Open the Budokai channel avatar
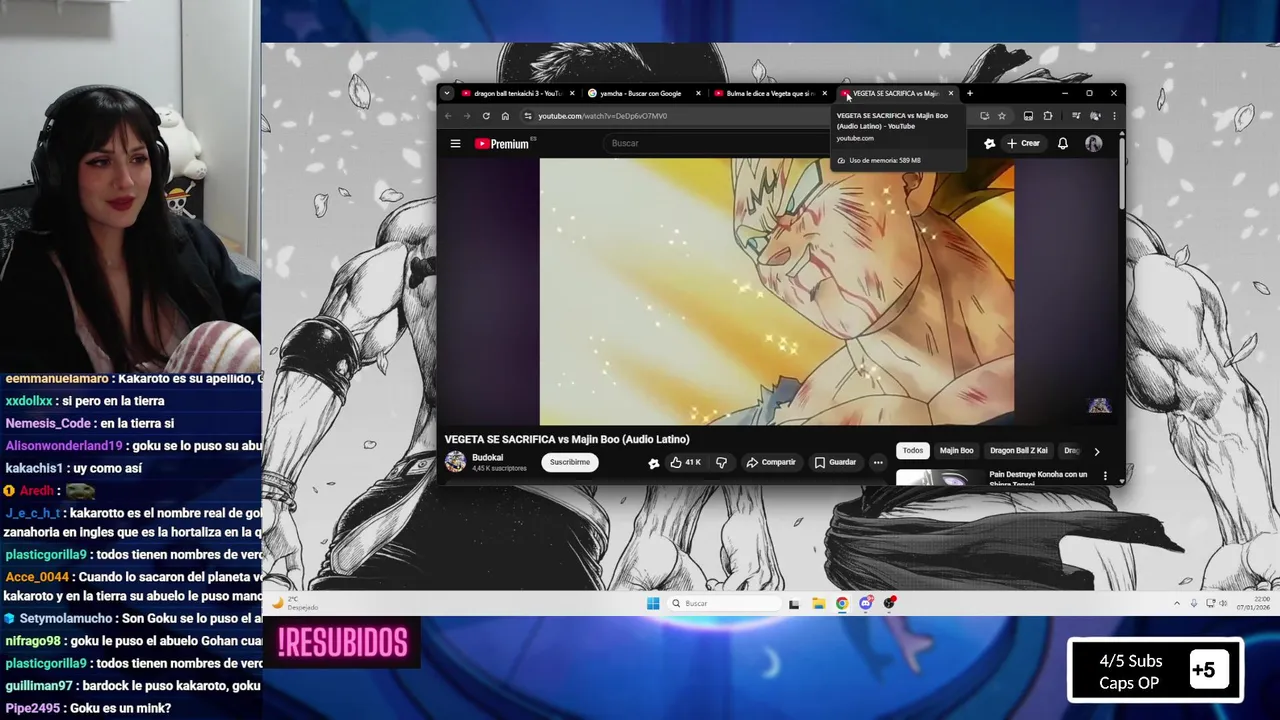1280x720 pixels. tap(455, 462)
